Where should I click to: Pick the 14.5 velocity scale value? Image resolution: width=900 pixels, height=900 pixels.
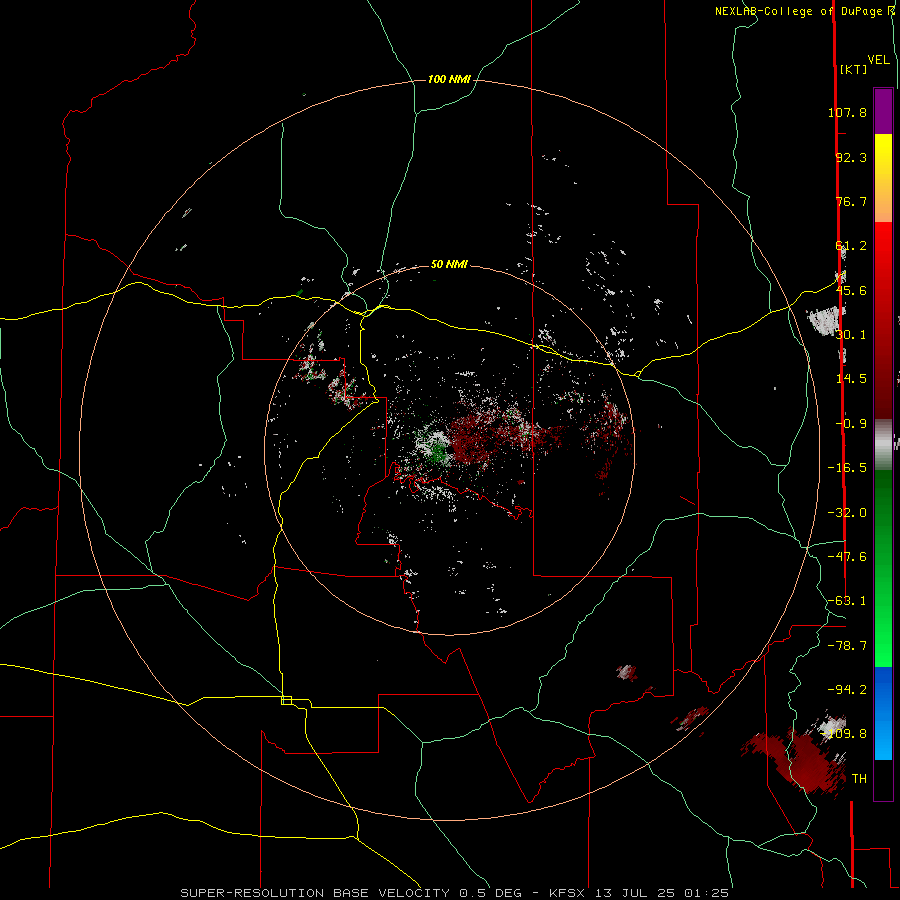pos(851,379)
